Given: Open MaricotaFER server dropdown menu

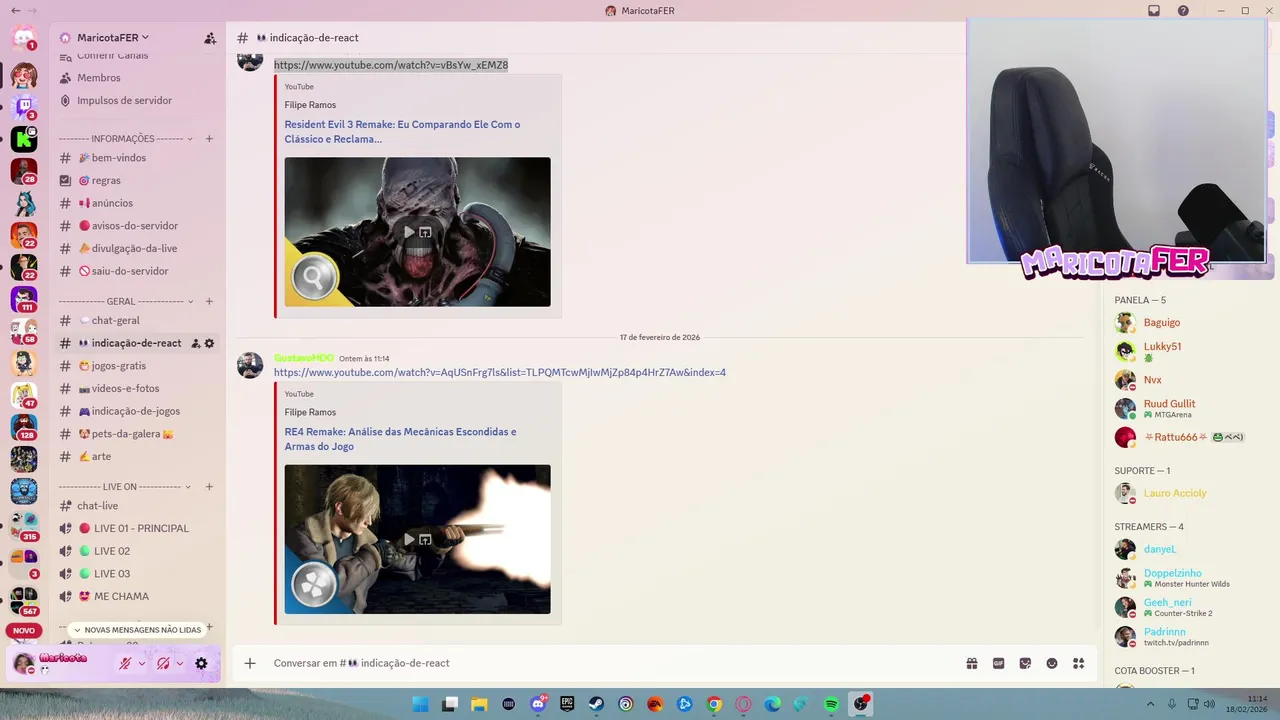Looking at the screenshot, I should tap(113, 38).
